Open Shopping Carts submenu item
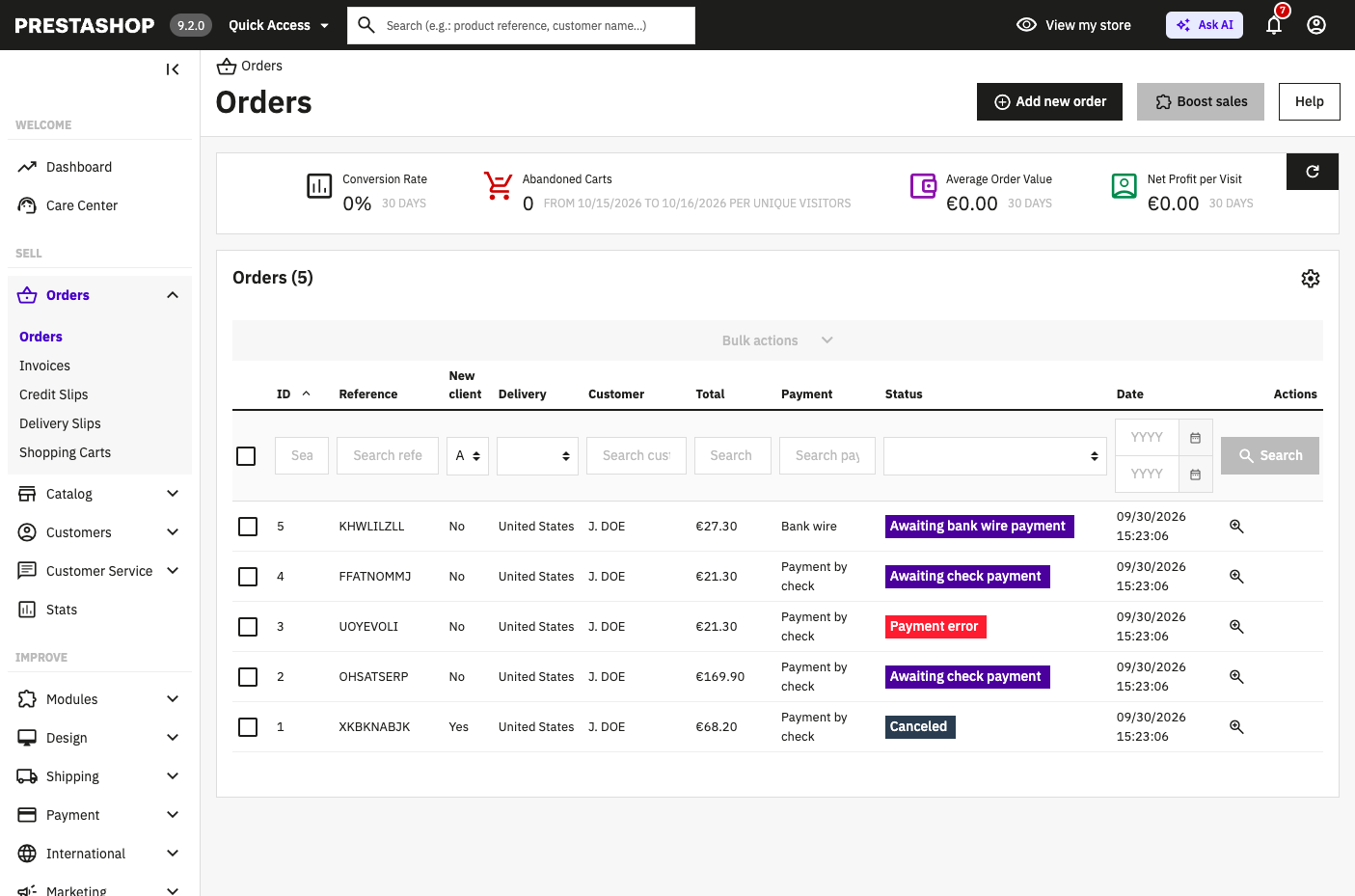The image size is (1355, 896). [x=65, y=452]
